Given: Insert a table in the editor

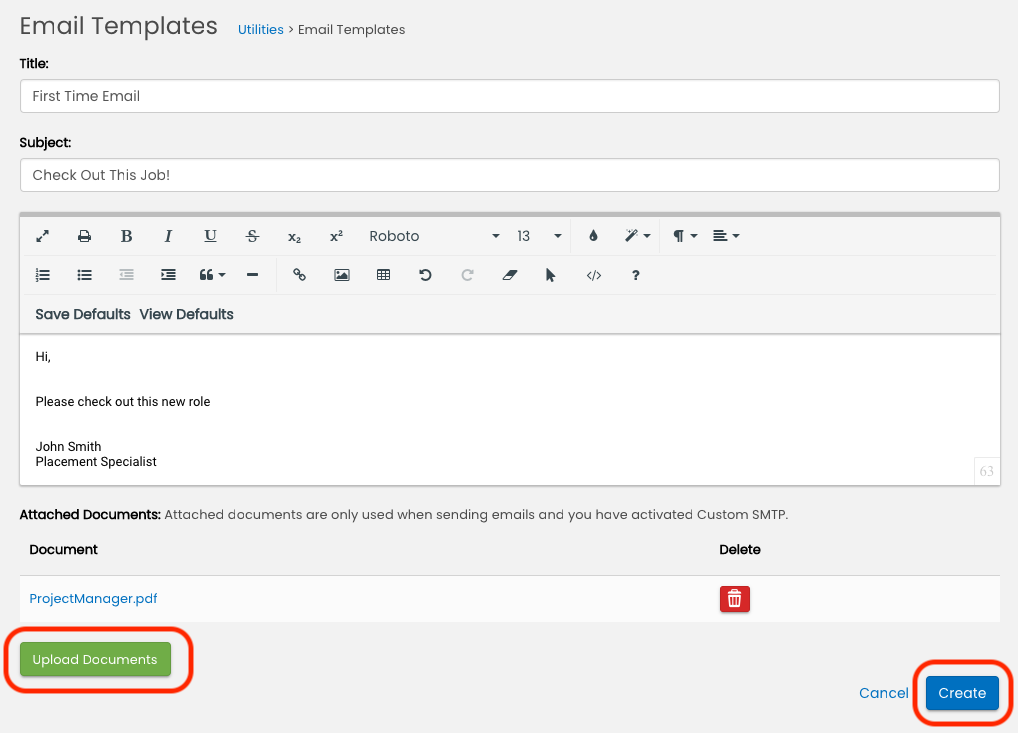Looking at the screenshot, I should (383, 275).
